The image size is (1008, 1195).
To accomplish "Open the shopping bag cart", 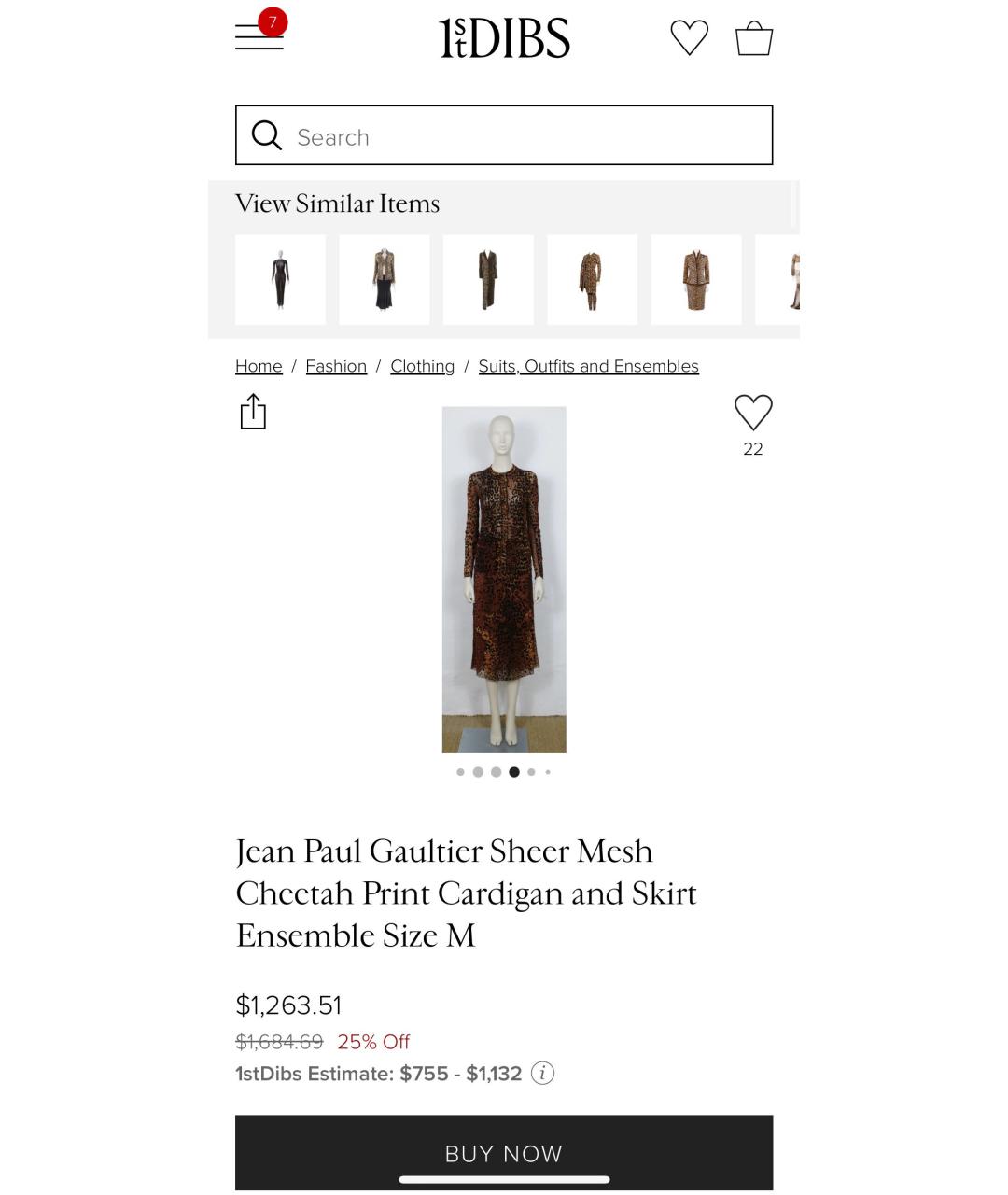I will click(754, 38).
